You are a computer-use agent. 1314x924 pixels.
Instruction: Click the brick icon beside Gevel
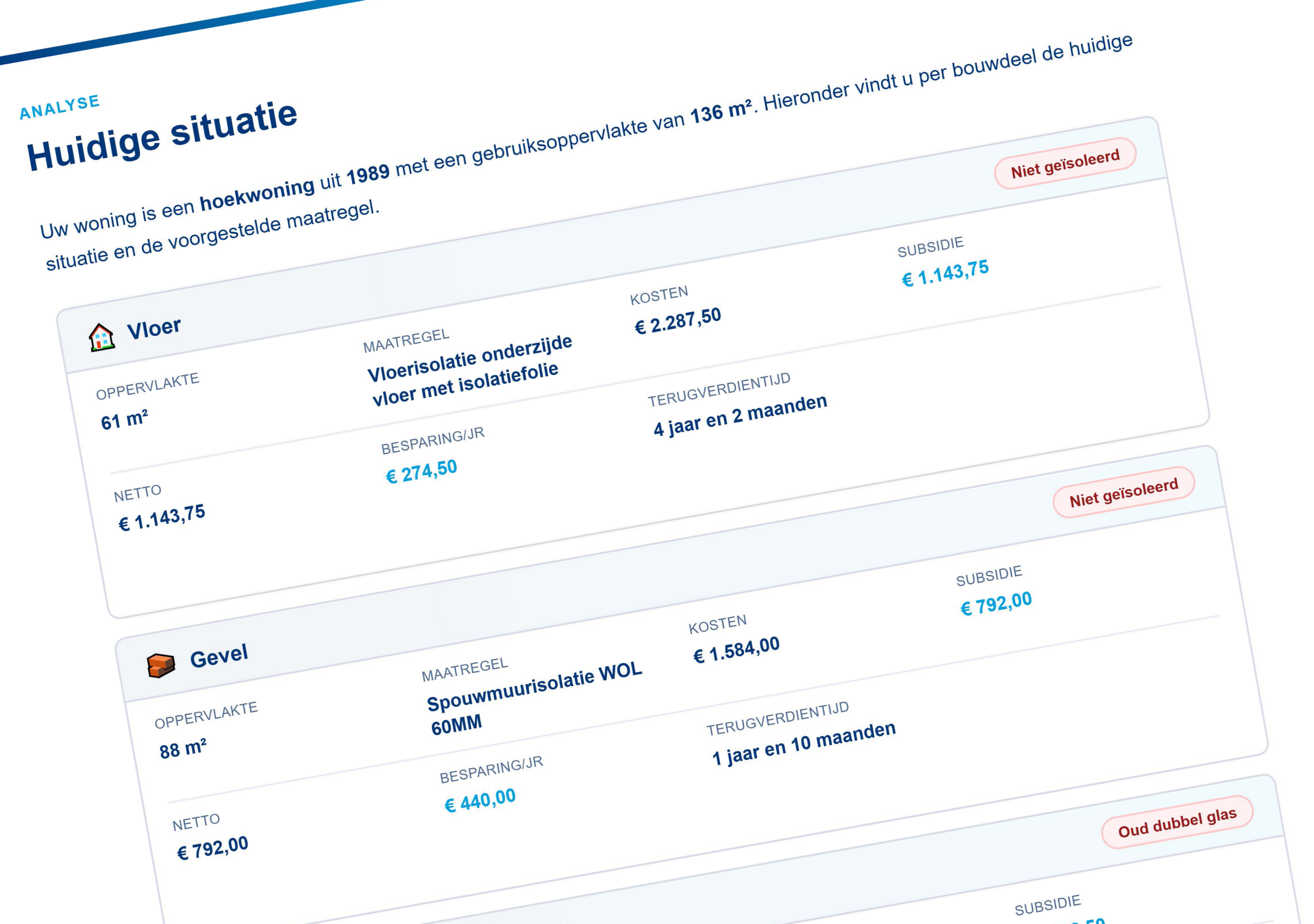pos(161,665)
